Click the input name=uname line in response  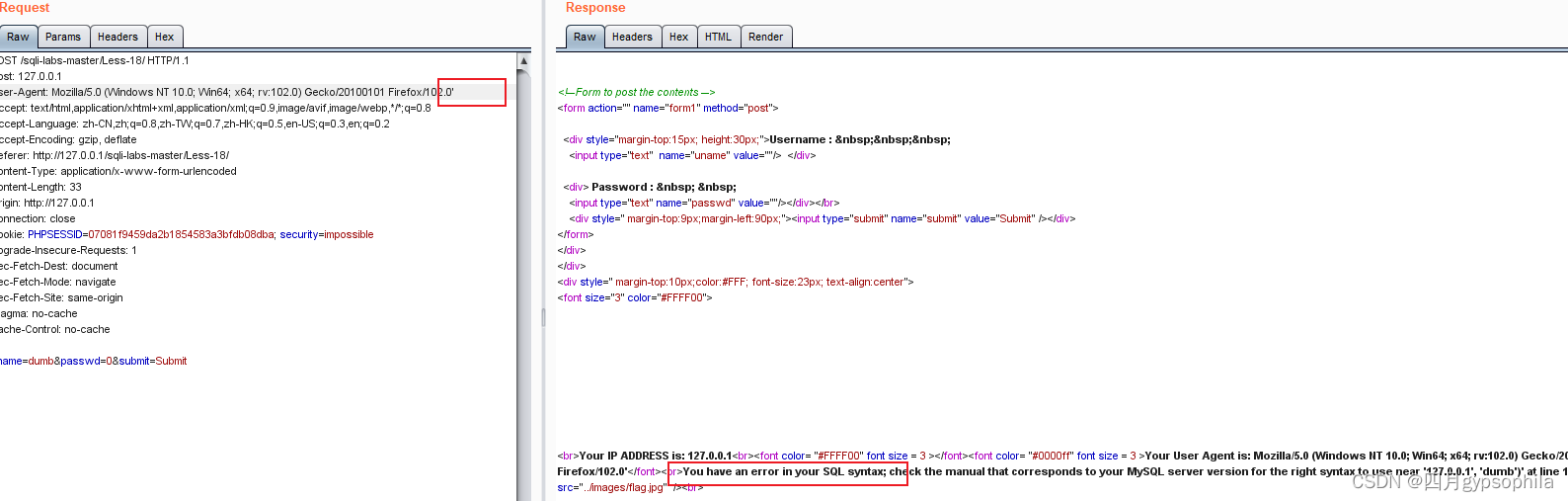(692, 155)
